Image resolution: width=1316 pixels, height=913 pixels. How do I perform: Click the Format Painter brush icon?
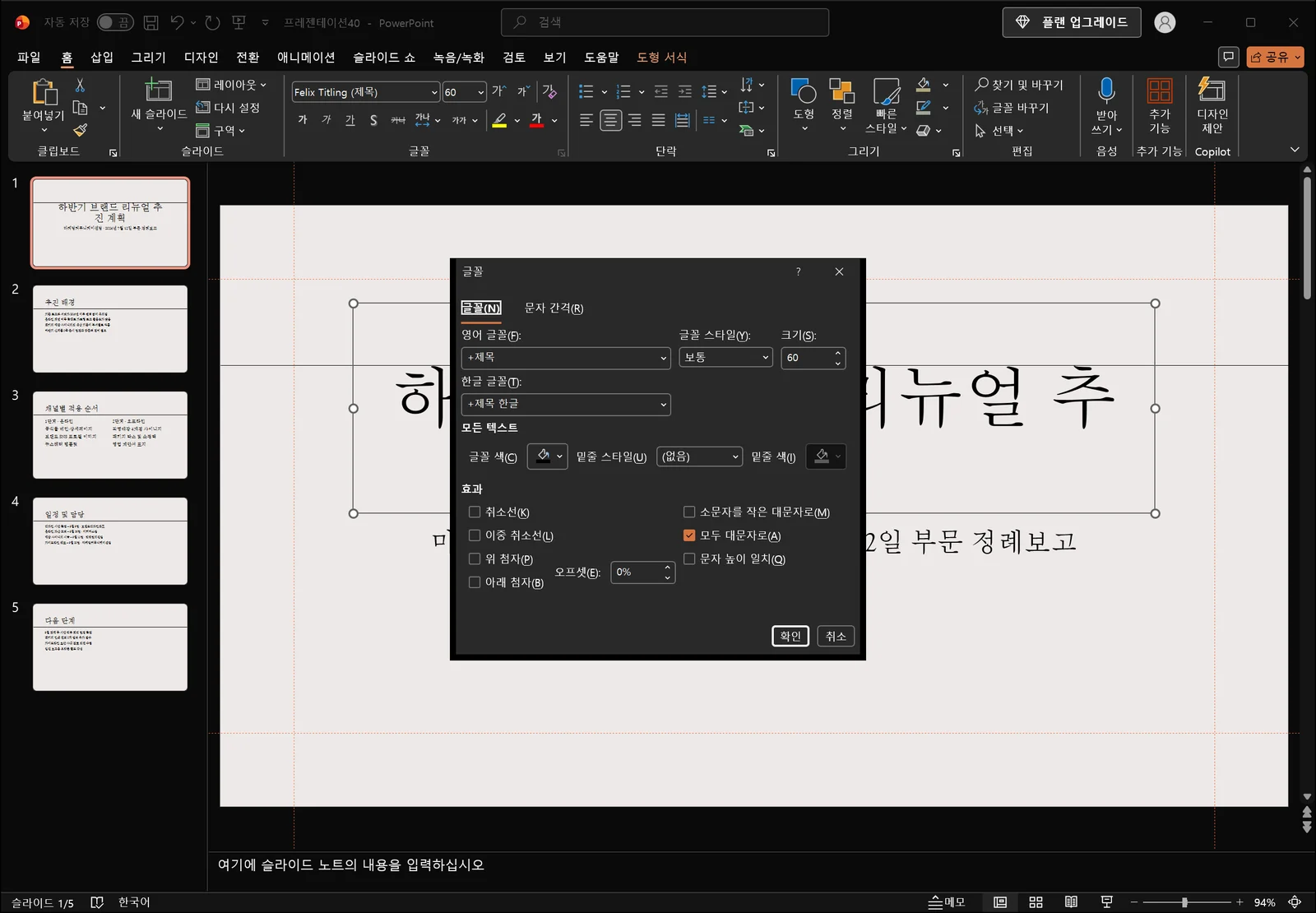(80, 130)
